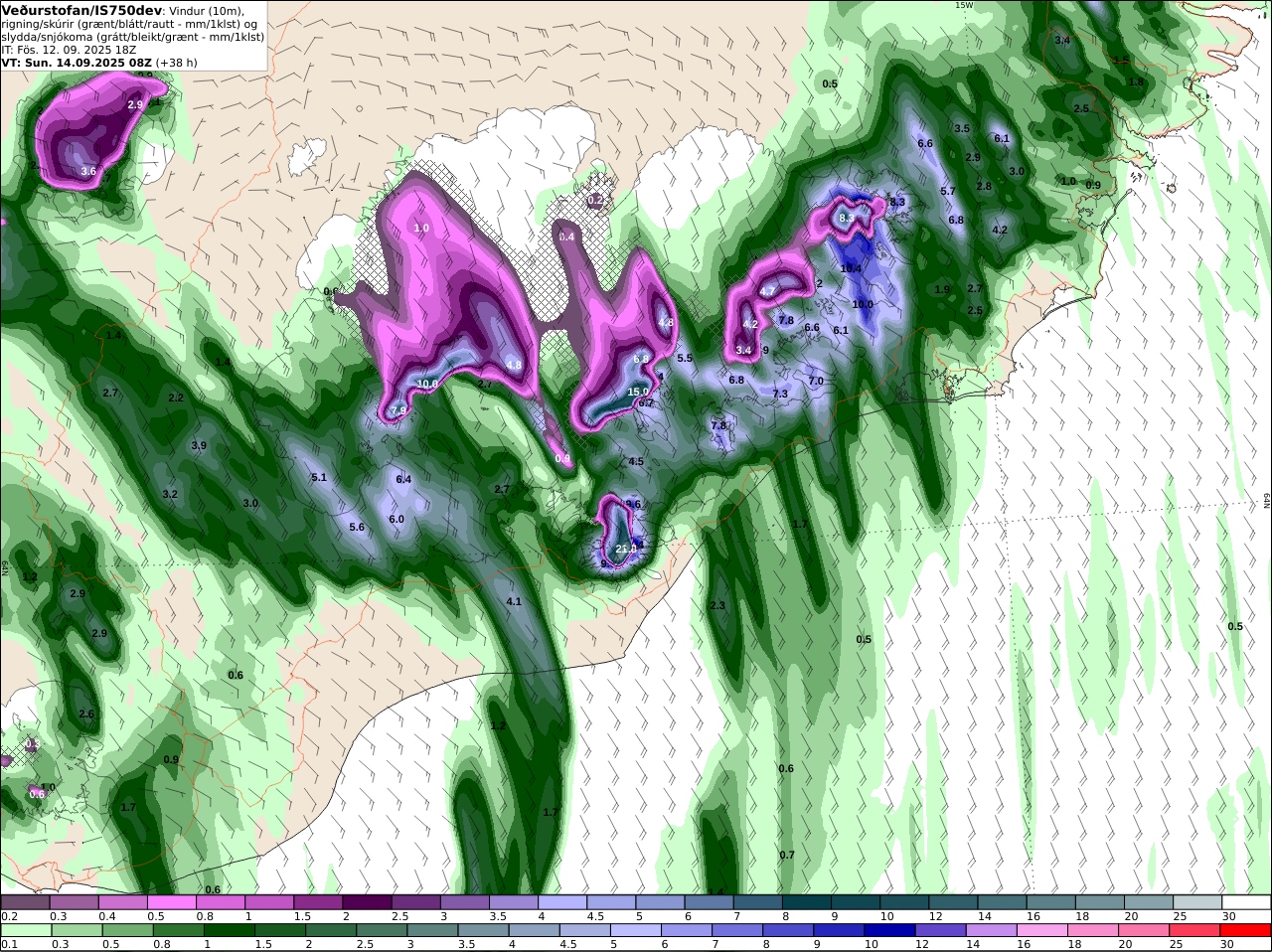Click the precipitation value '6.4' on the map
This screenshot has width=1272, height=952.
403,479
